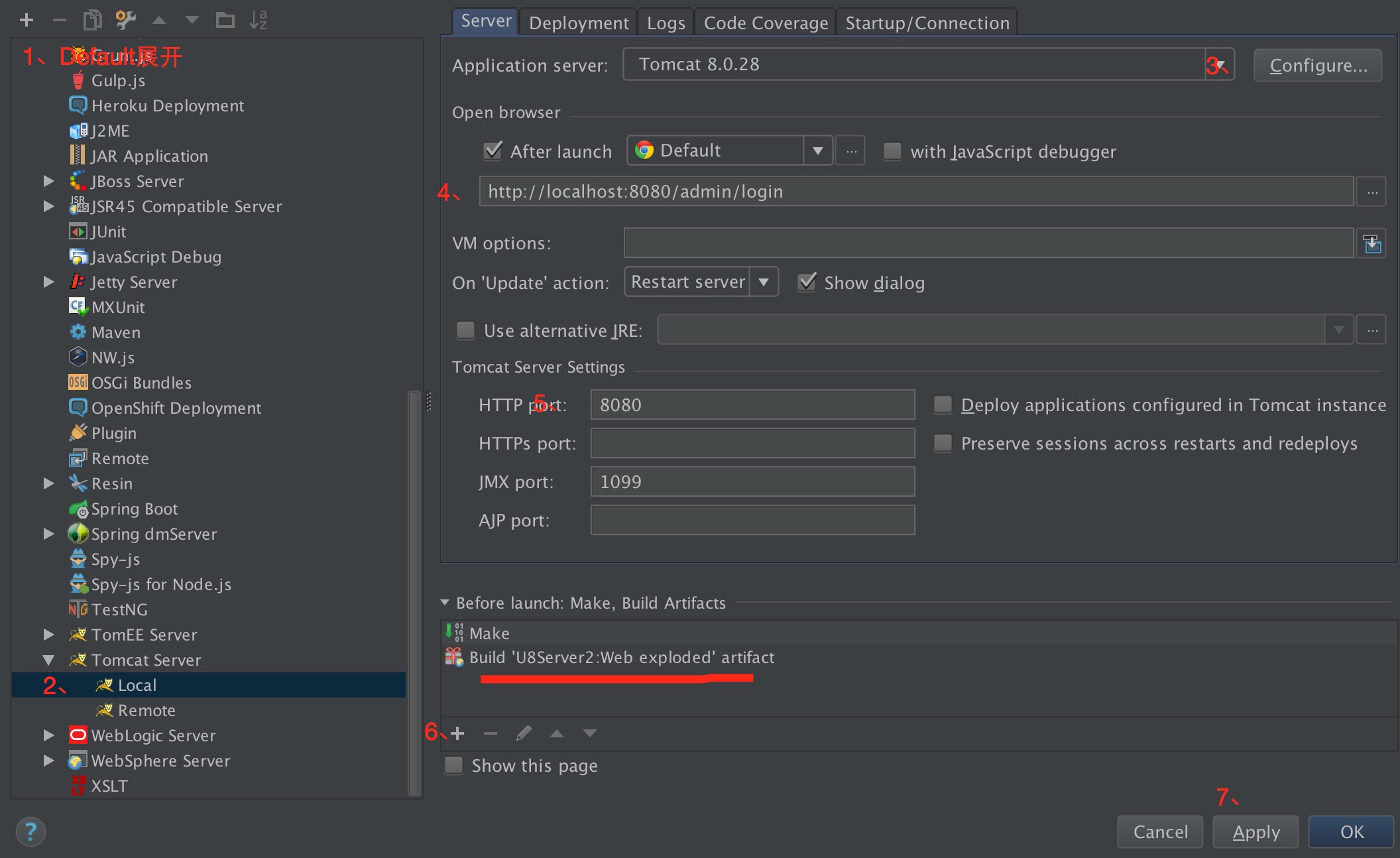Image resolution: width=1400 pixels, height=858 pixels.
Task: Click the Configure... button
Action: 1318,66
